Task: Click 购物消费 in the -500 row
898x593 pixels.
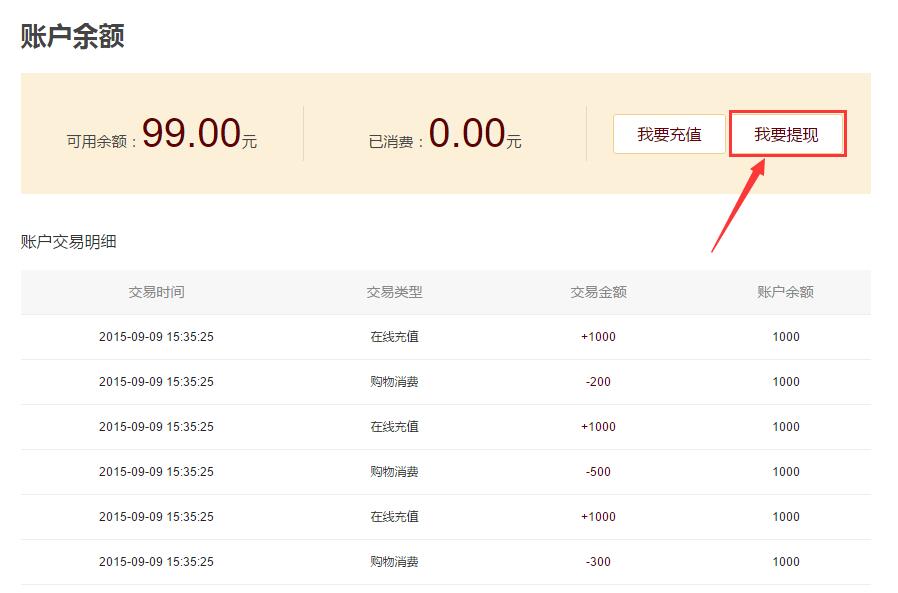Action: [x=394, y=472]
